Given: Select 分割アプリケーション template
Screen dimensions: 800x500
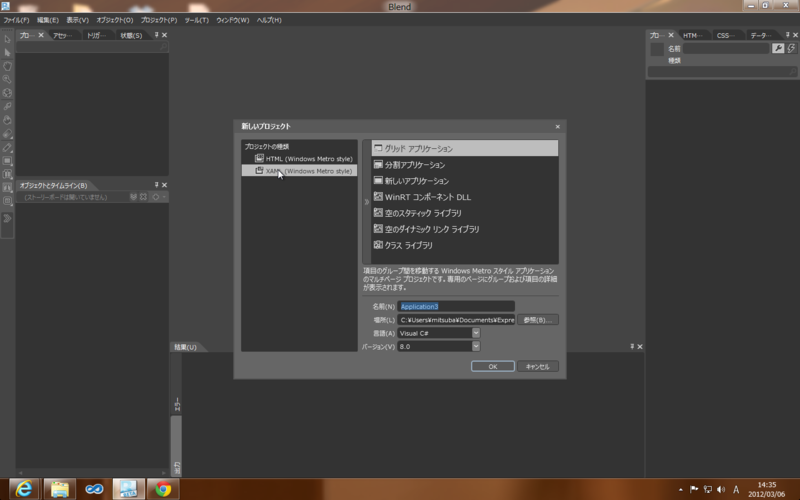Looking at the screenshot, I should [x=465, y=165].
